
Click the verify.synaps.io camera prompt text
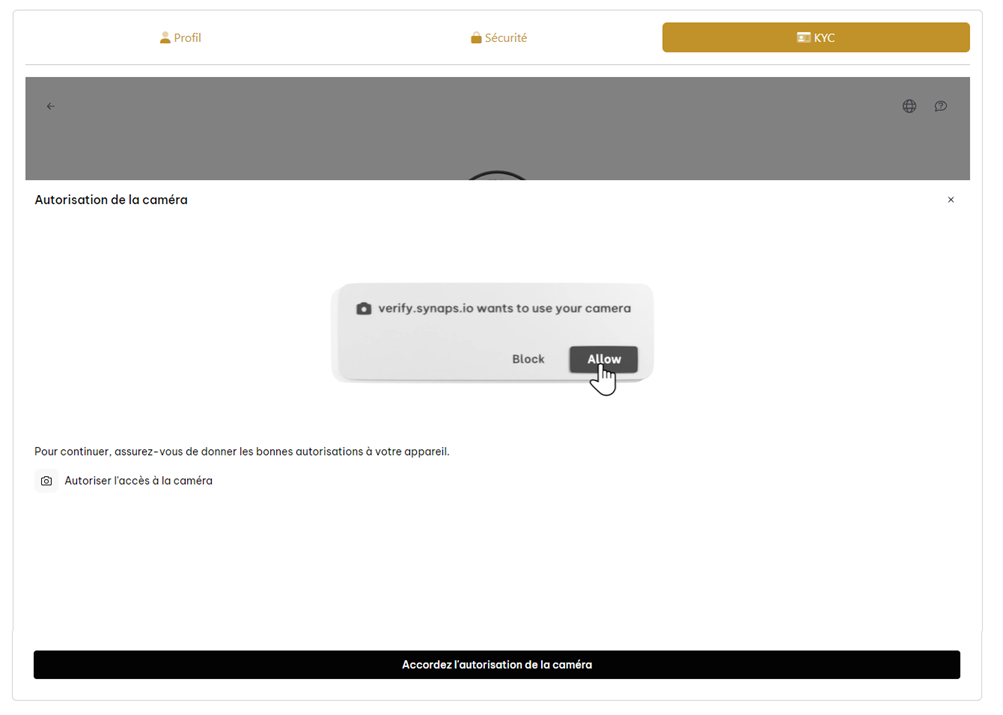[504, 309]
